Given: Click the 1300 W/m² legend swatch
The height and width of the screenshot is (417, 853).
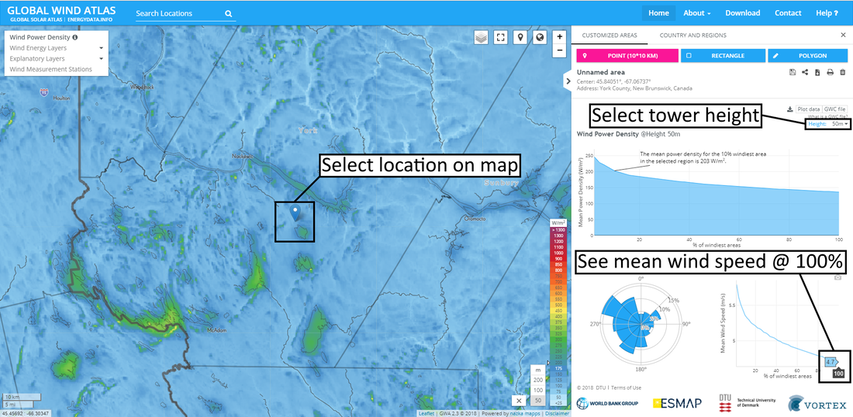Looking at the screenshot, I should click(x=558, y=236).
